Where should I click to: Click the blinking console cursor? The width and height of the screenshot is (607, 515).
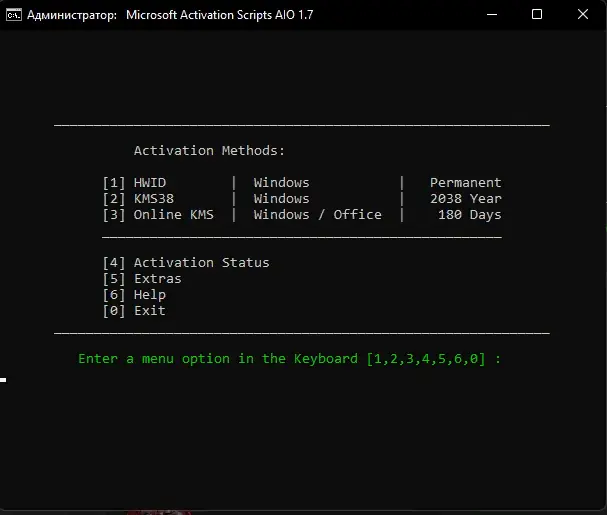tap(3, 380)
